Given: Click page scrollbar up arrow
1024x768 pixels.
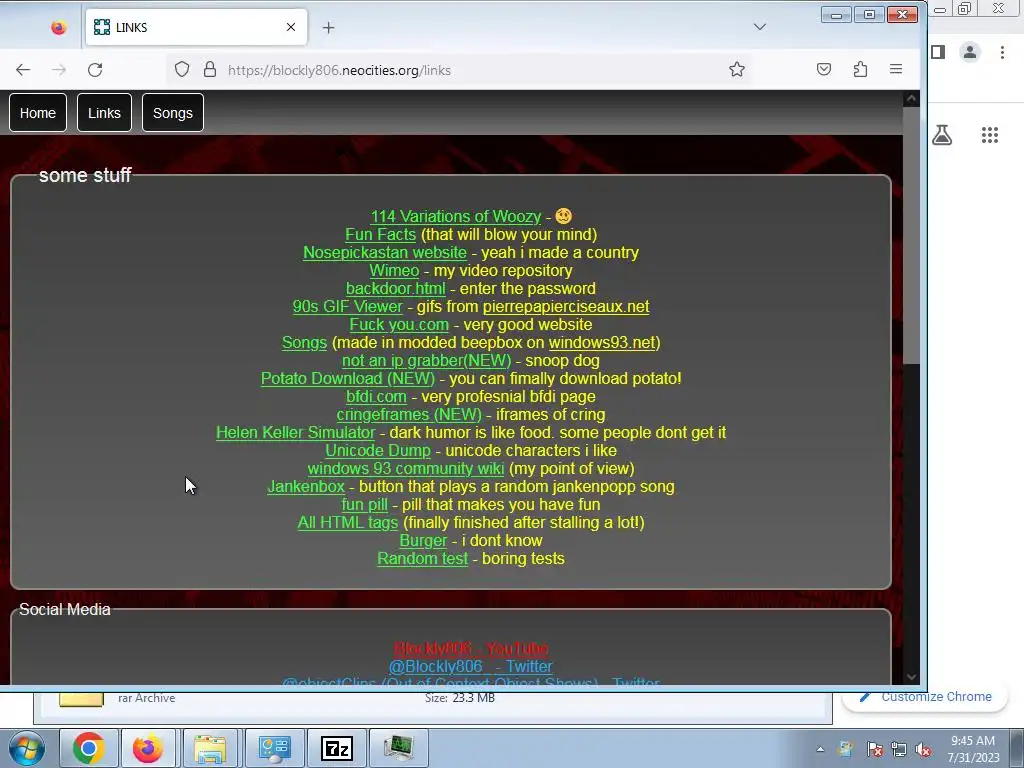Looking at the screenshot, I should [911, 99].
